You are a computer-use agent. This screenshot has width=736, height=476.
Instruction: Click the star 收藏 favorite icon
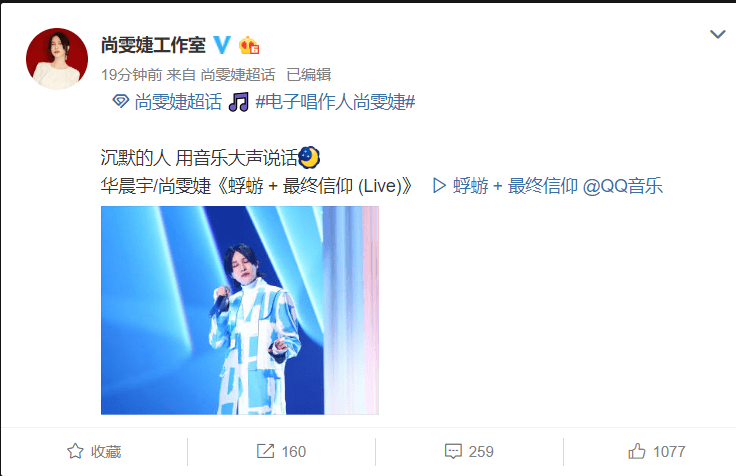tap(75, 451)
